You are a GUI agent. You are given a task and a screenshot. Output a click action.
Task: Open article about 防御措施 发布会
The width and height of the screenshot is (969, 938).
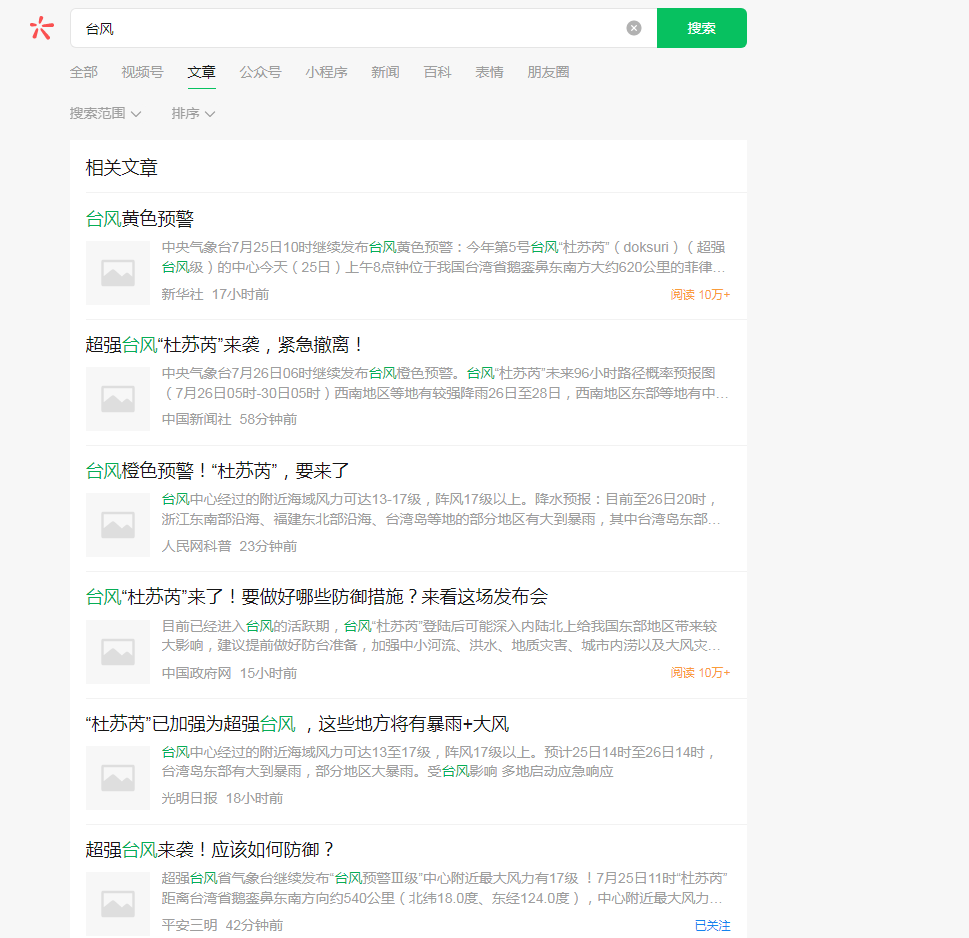[x=316, y=597]
